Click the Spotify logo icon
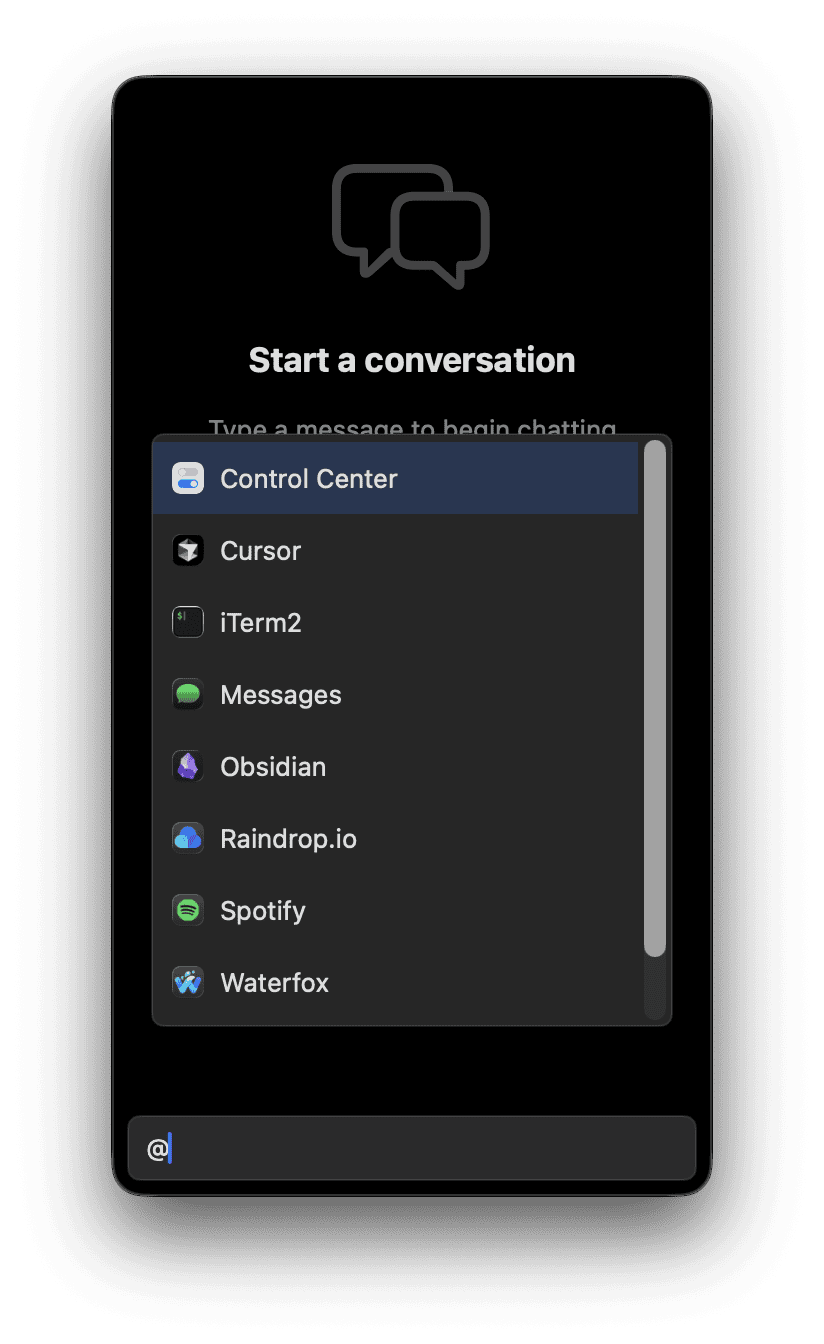This screenshot has height=1344, width=824. [x=188, y=910]
